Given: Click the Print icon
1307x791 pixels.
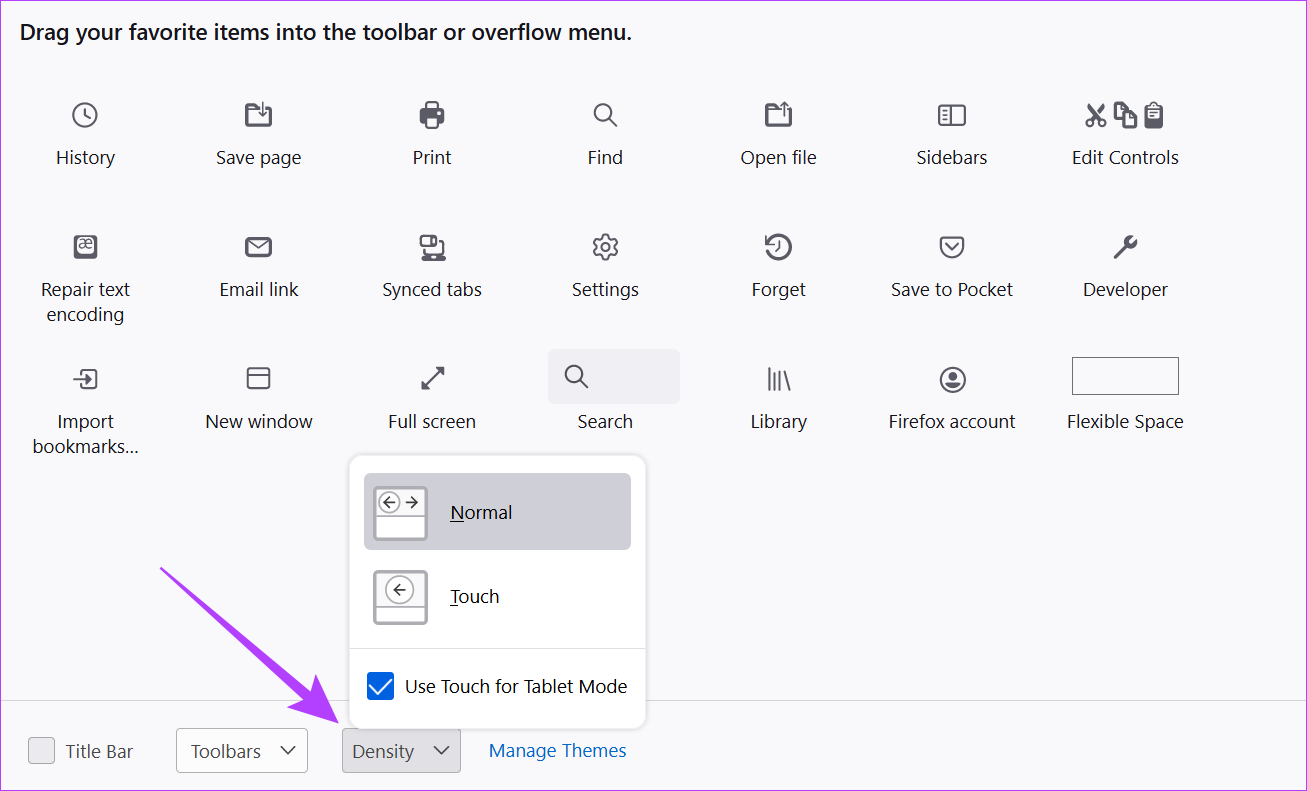Looking at the screenshot, I should point(432,116).
